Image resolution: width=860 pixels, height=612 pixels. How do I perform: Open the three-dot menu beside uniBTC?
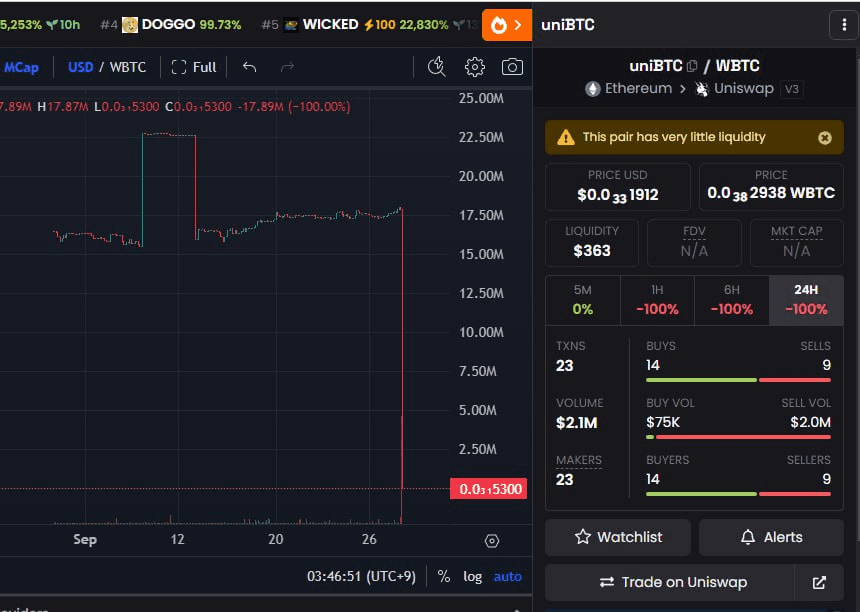[844, 25]
